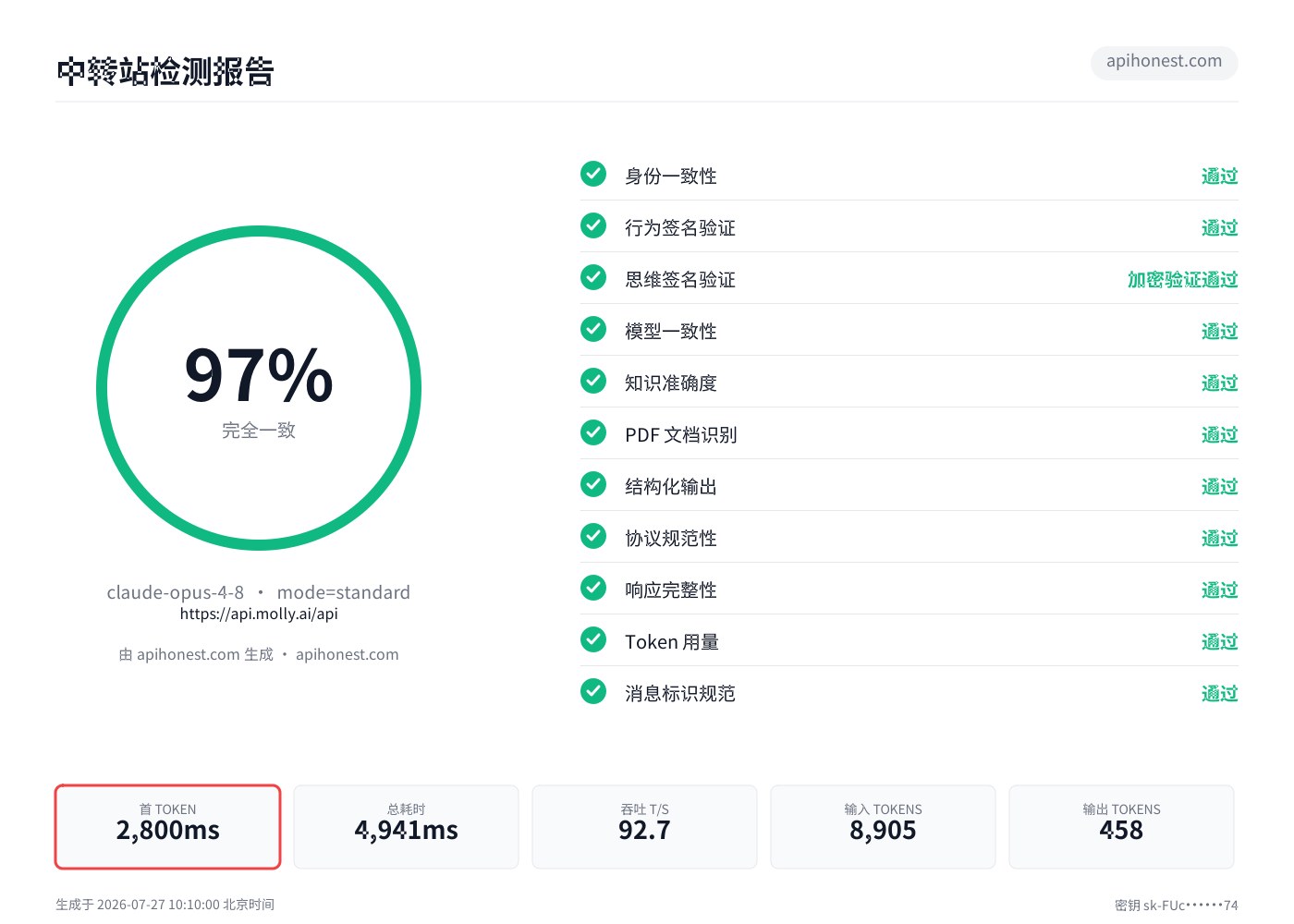
Task: Click the 加密验证通过 status link
Action: point(1182,279)
